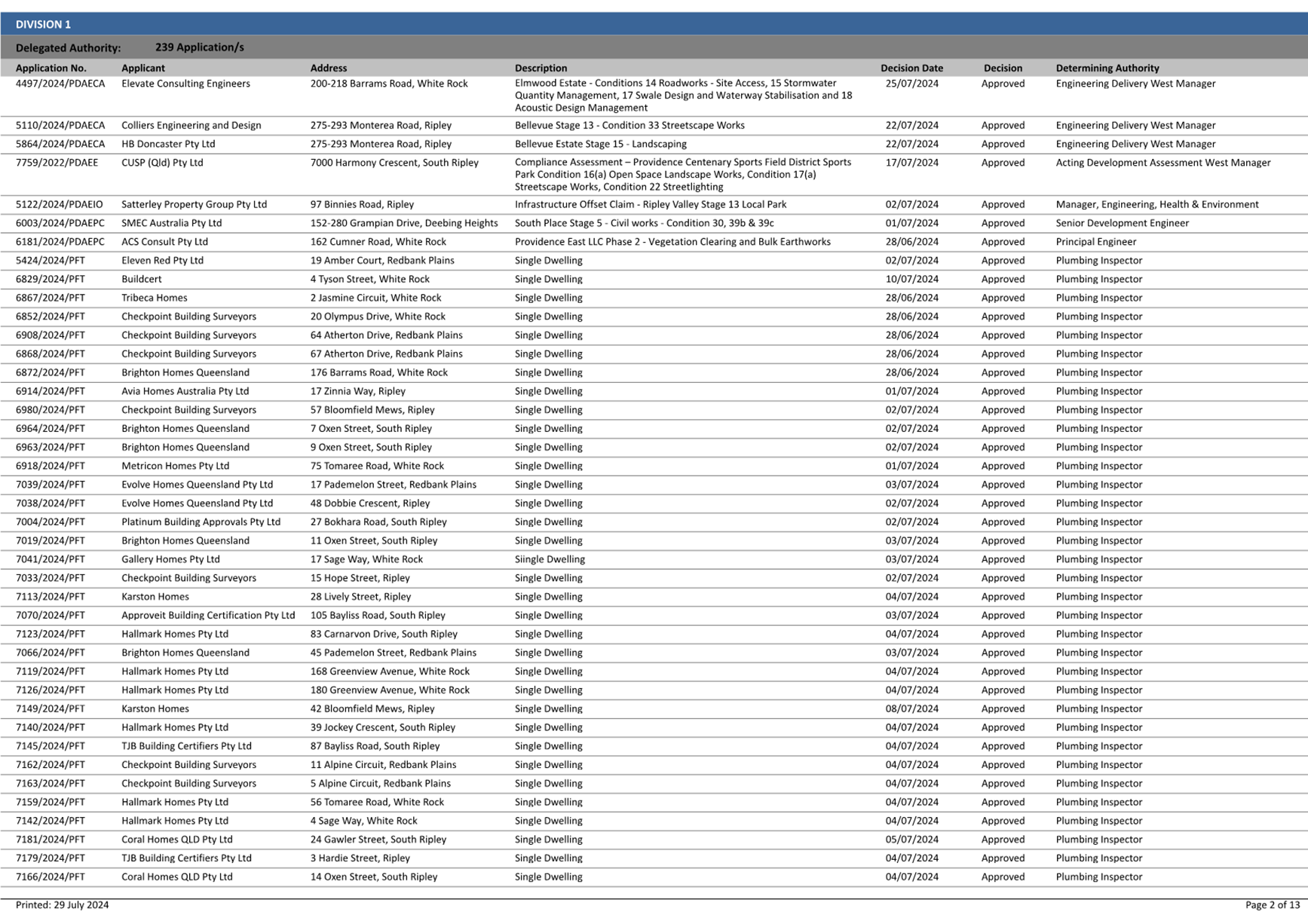This screenshot has height=924, width=1308.
Task: Click the DIVISION 1 section header
Action: [43, 24]
